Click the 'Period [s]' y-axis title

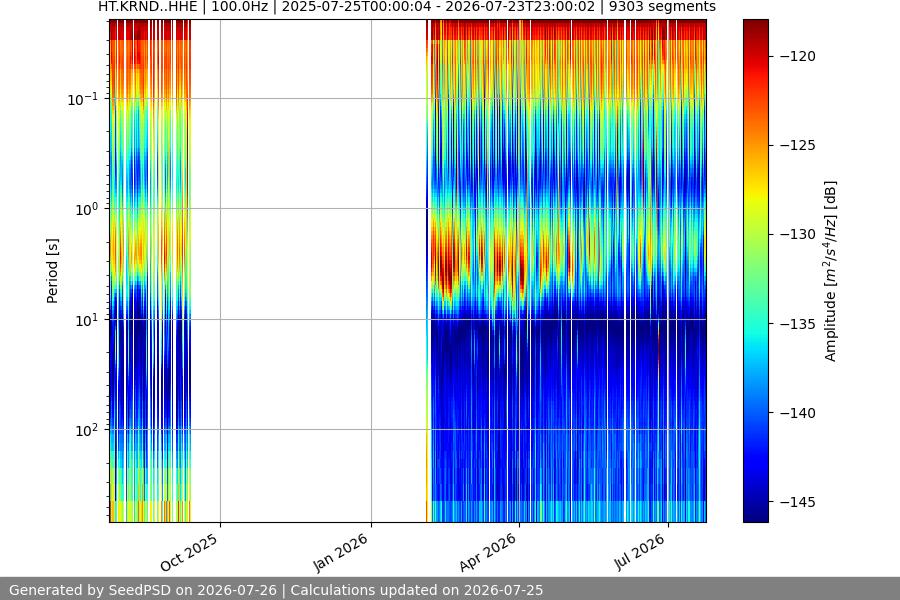(52, 271)
